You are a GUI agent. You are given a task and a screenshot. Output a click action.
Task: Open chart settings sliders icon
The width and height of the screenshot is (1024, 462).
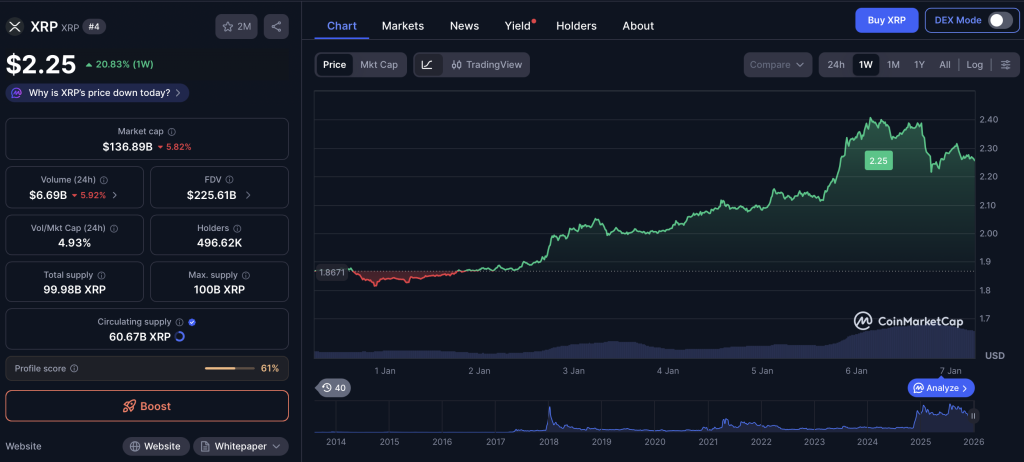pos(1005,65)
